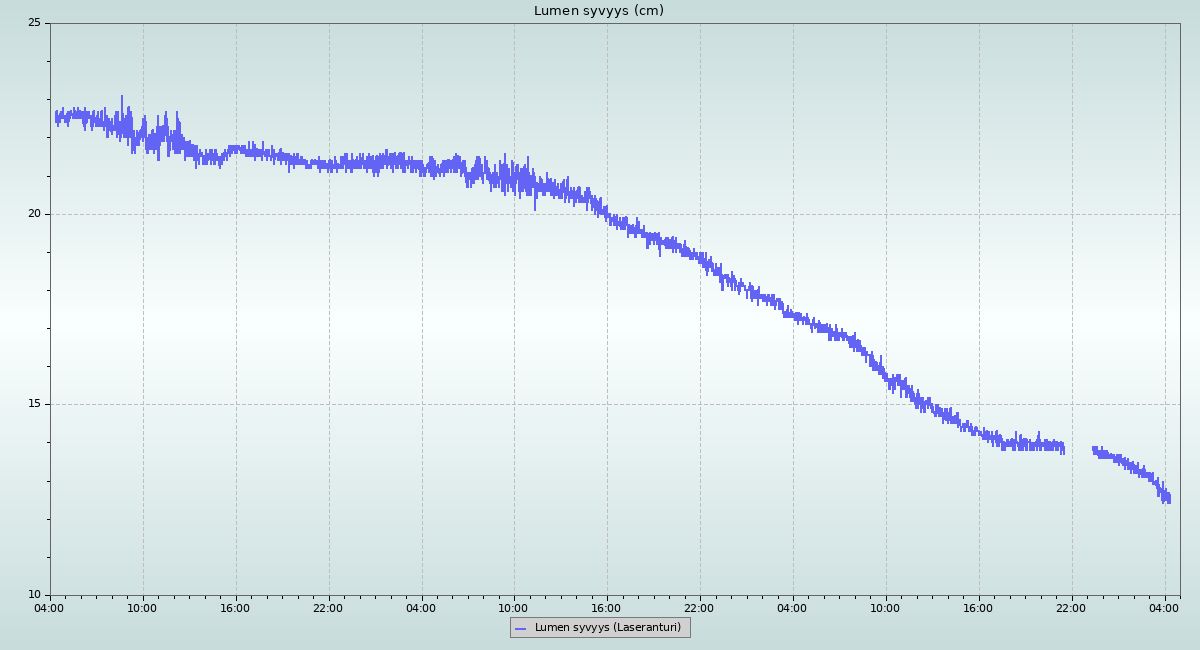Click the blue line swatch in the legend
This screenshot has width=1200, height=650.
(x=520, y=628)
